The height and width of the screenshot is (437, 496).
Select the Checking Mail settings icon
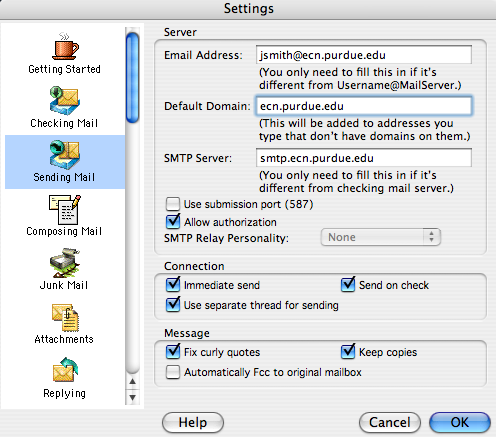pyautogui.click(x=65, y=100)
